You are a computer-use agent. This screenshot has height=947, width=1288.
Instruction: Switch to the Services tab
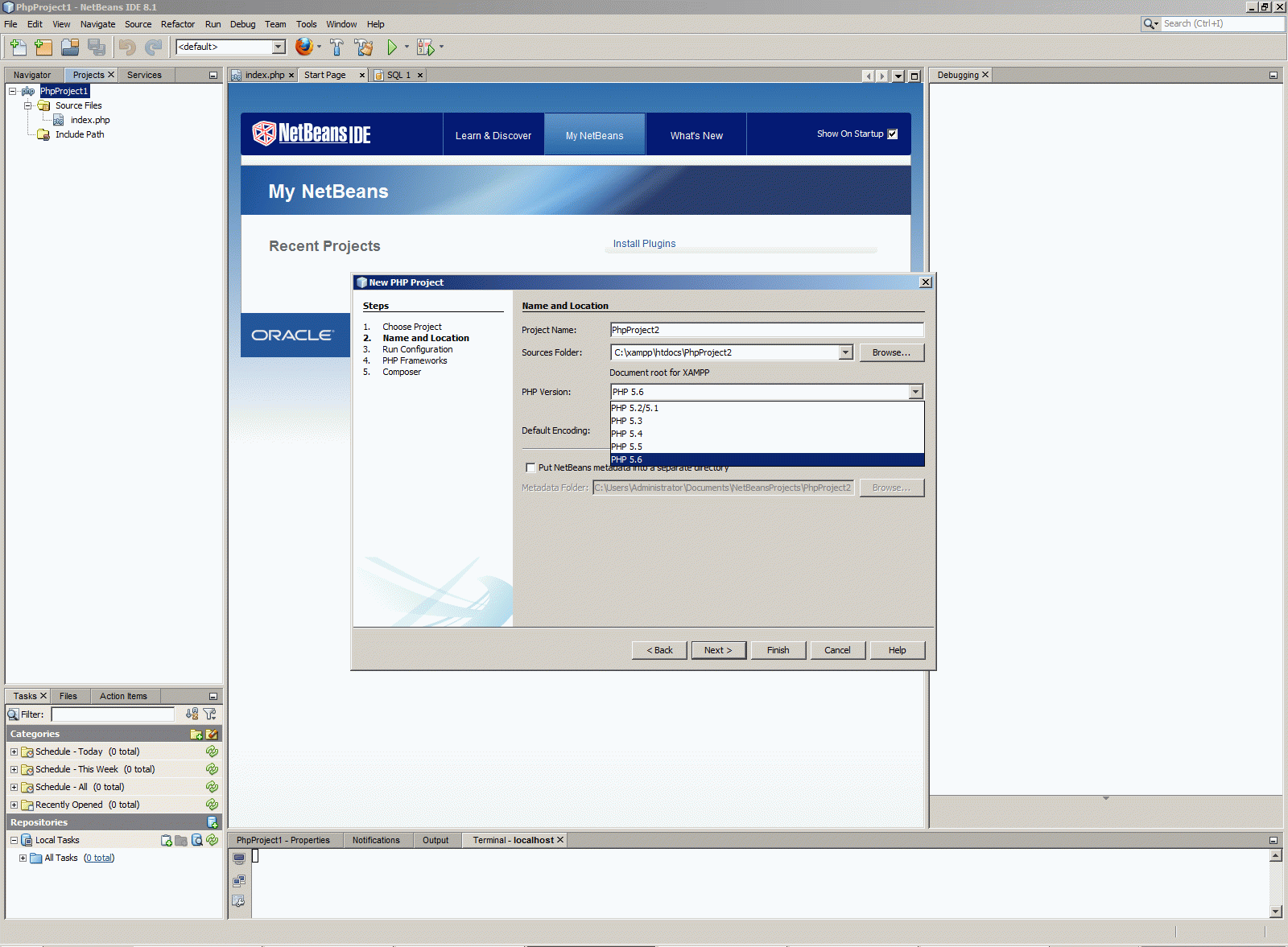pyautogui.click(x=144, y=75)
